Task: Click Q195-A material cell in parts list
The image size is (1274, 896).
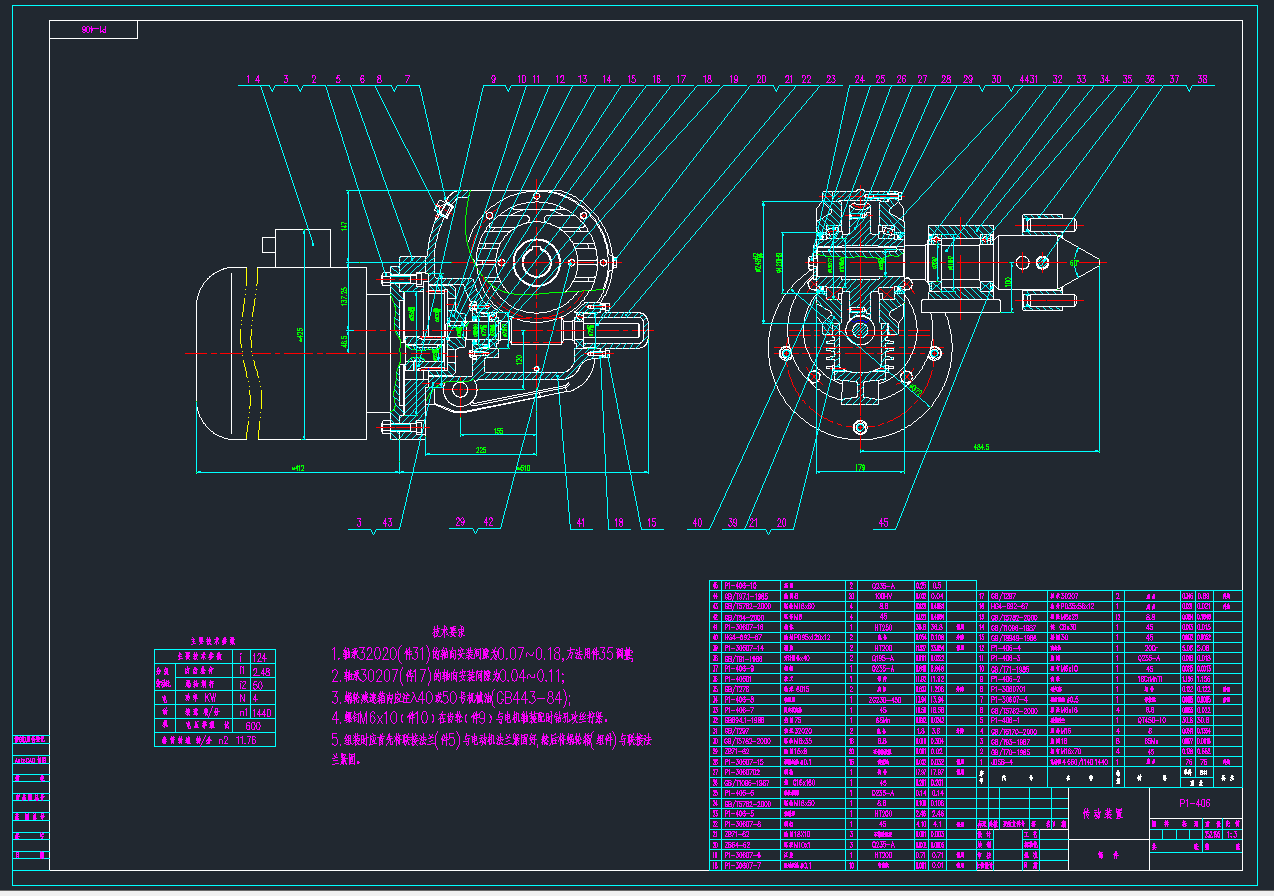Action: tap(883, 658)
